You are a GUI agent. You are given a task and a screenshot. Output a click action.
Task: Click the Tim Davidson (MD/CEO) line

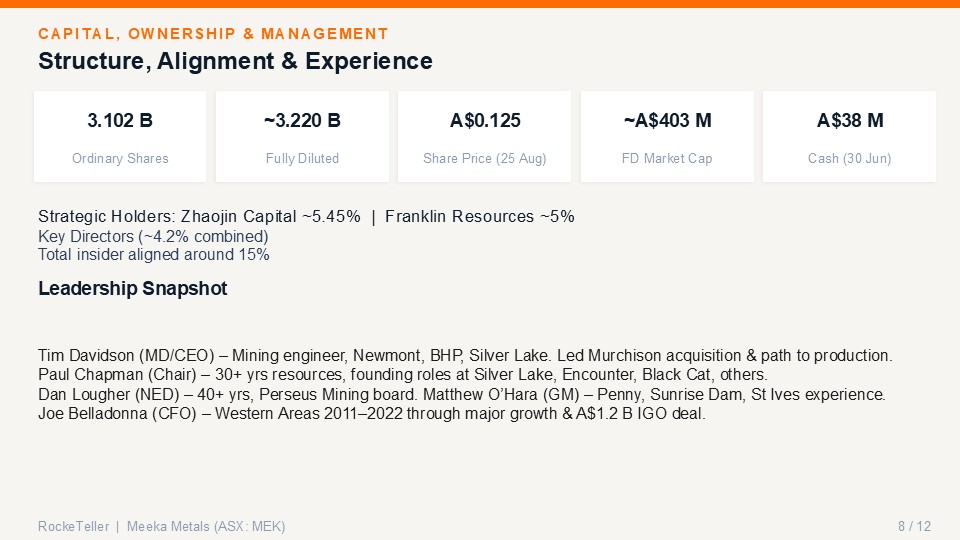pyautogui.click(x=465, y=356)
